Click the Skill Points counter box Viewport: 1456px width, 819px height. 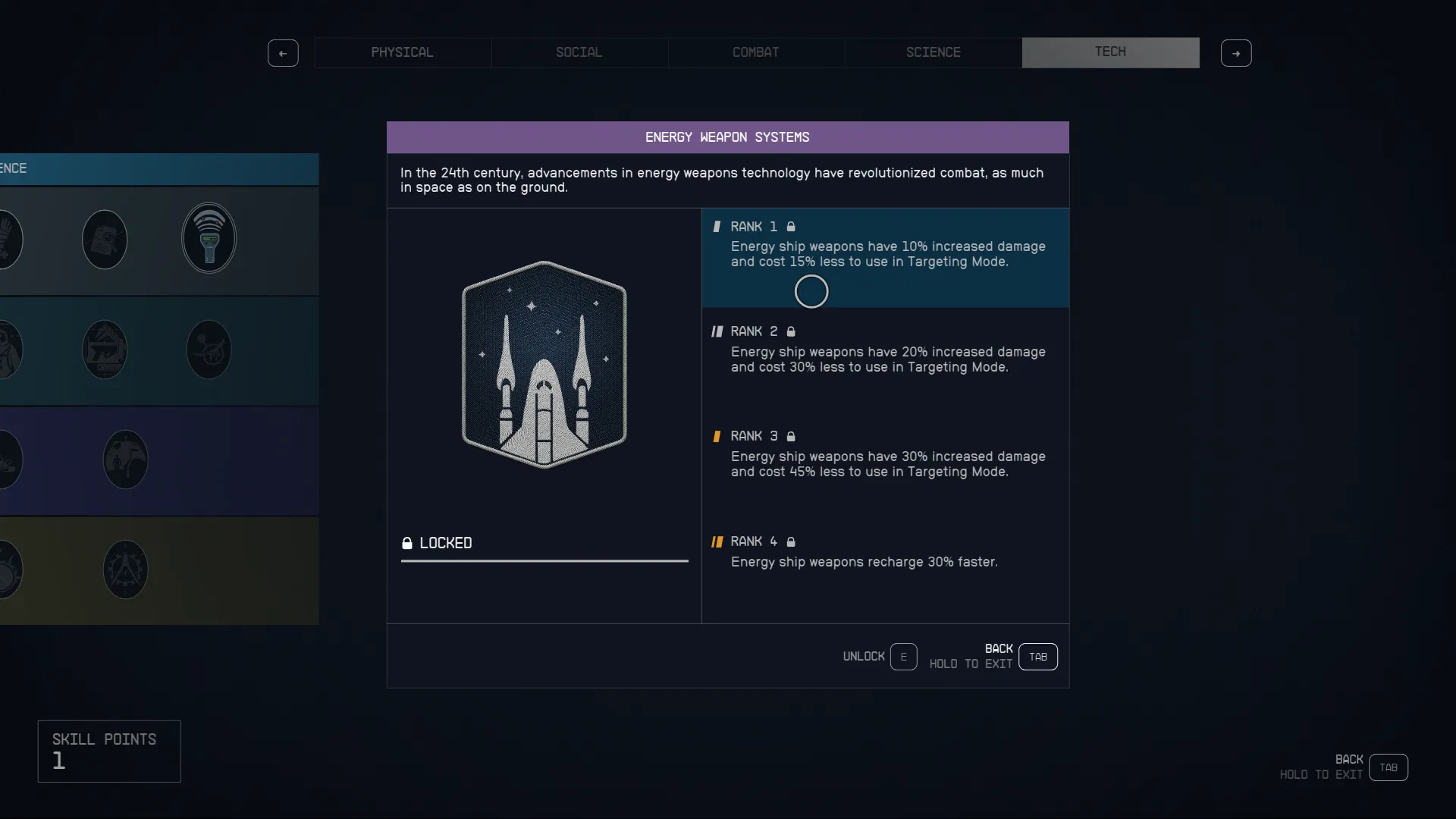[109, 751]
